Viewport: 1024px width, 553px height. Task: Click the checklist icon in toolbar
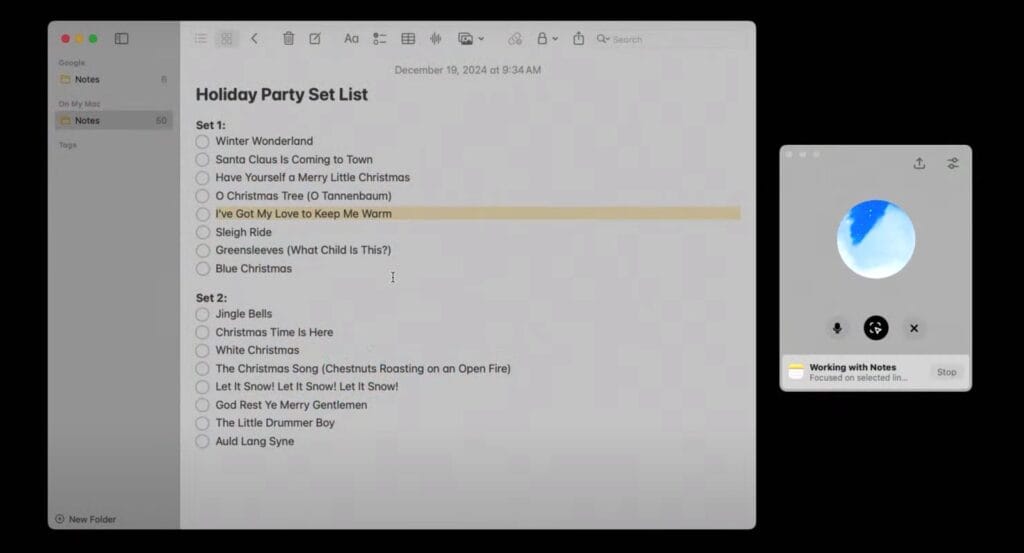tap(380, 39)
